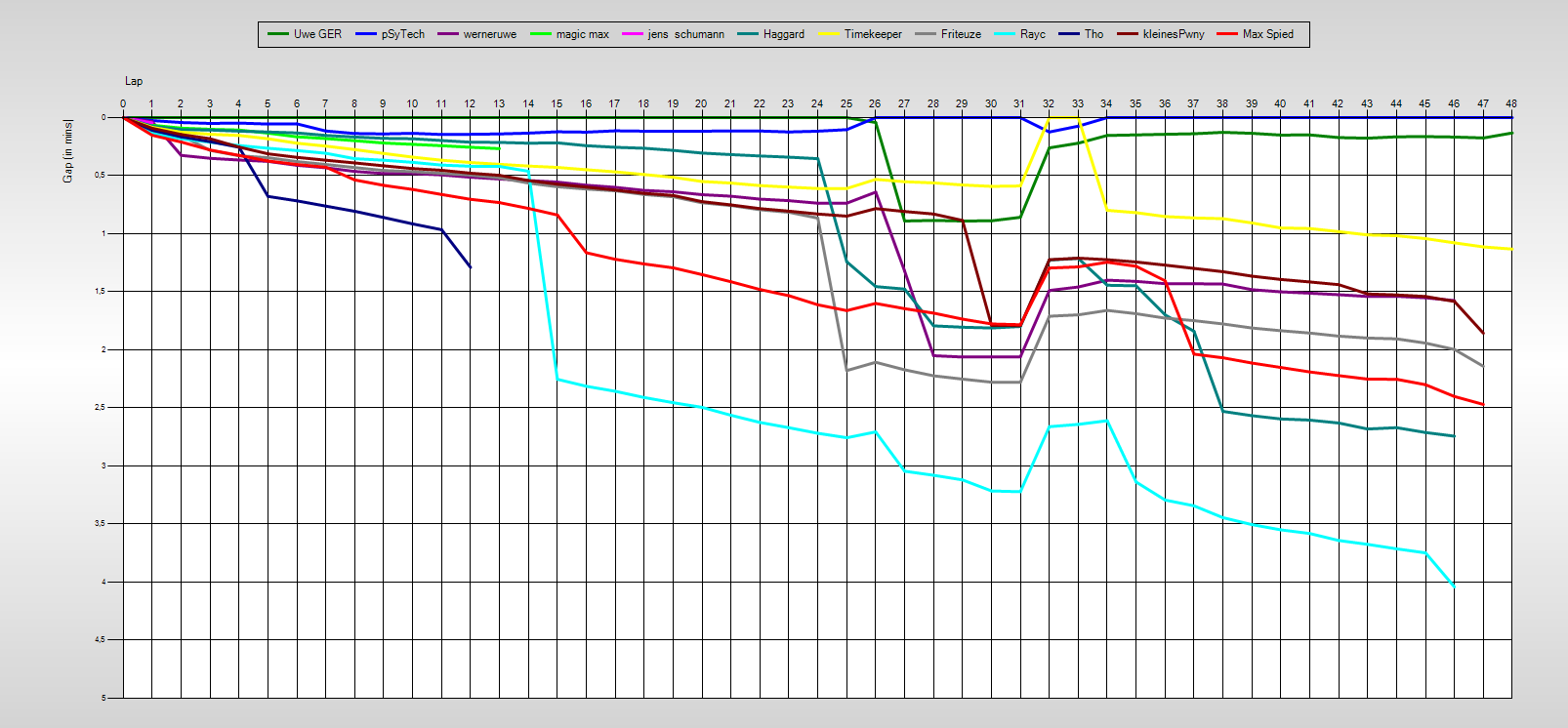Viewport: 1568px width, 728px height.
Task: Click the 0.5 gap axis value
Action: click(101, 176)
